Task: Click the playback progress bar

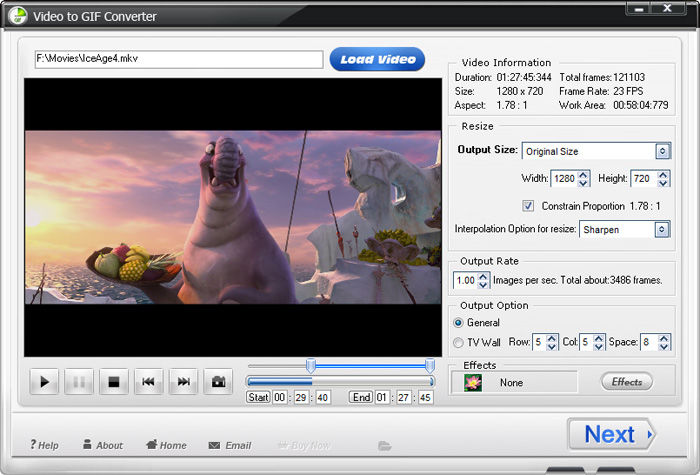Action: tap(340, 381)
